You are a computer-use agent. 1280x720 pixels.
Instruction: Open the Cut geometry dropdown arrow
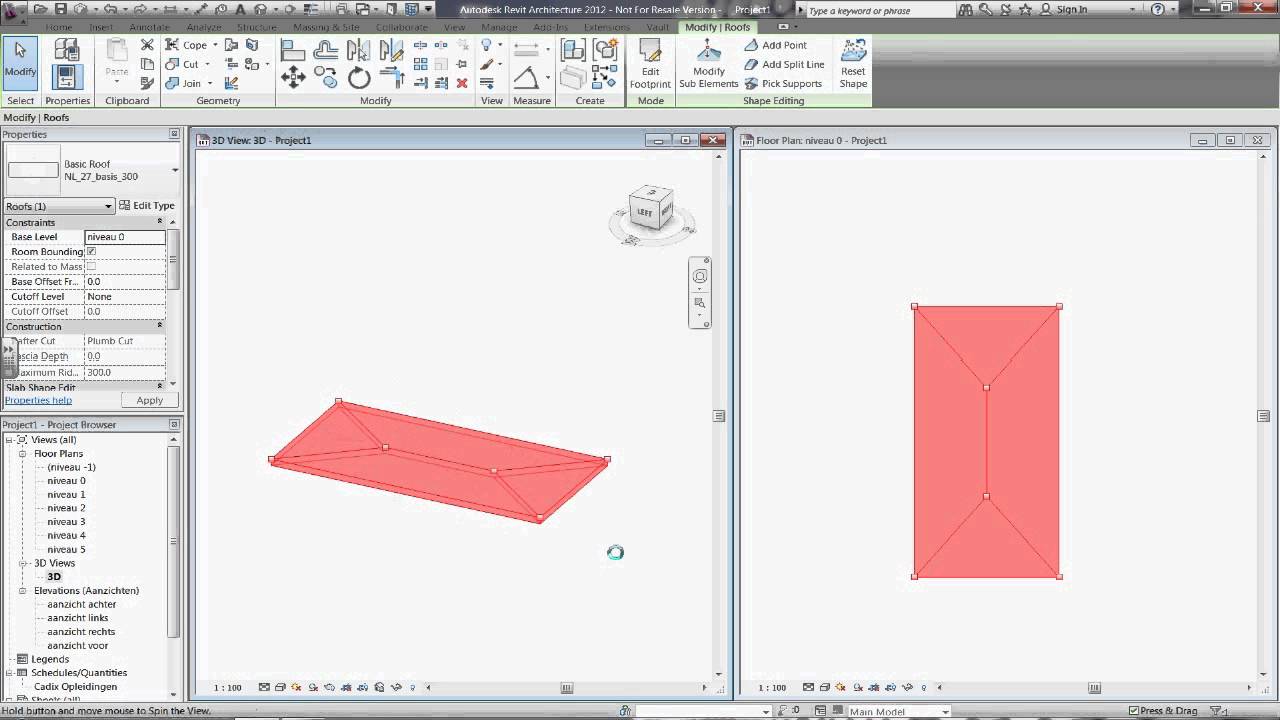(207, 64)
